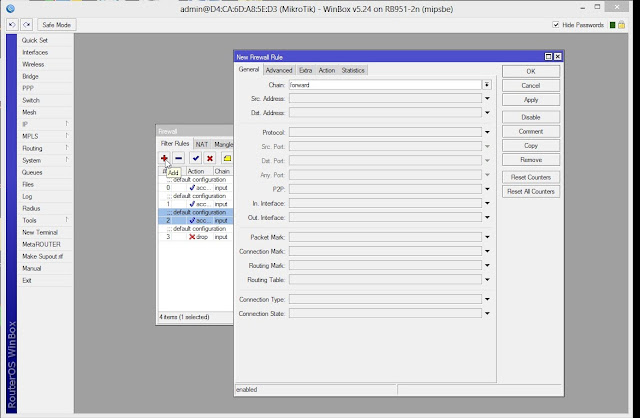The width and height of the screenshot is (640, 418).
Task: Open Bridge in sidebar
Action: point(30,76)
